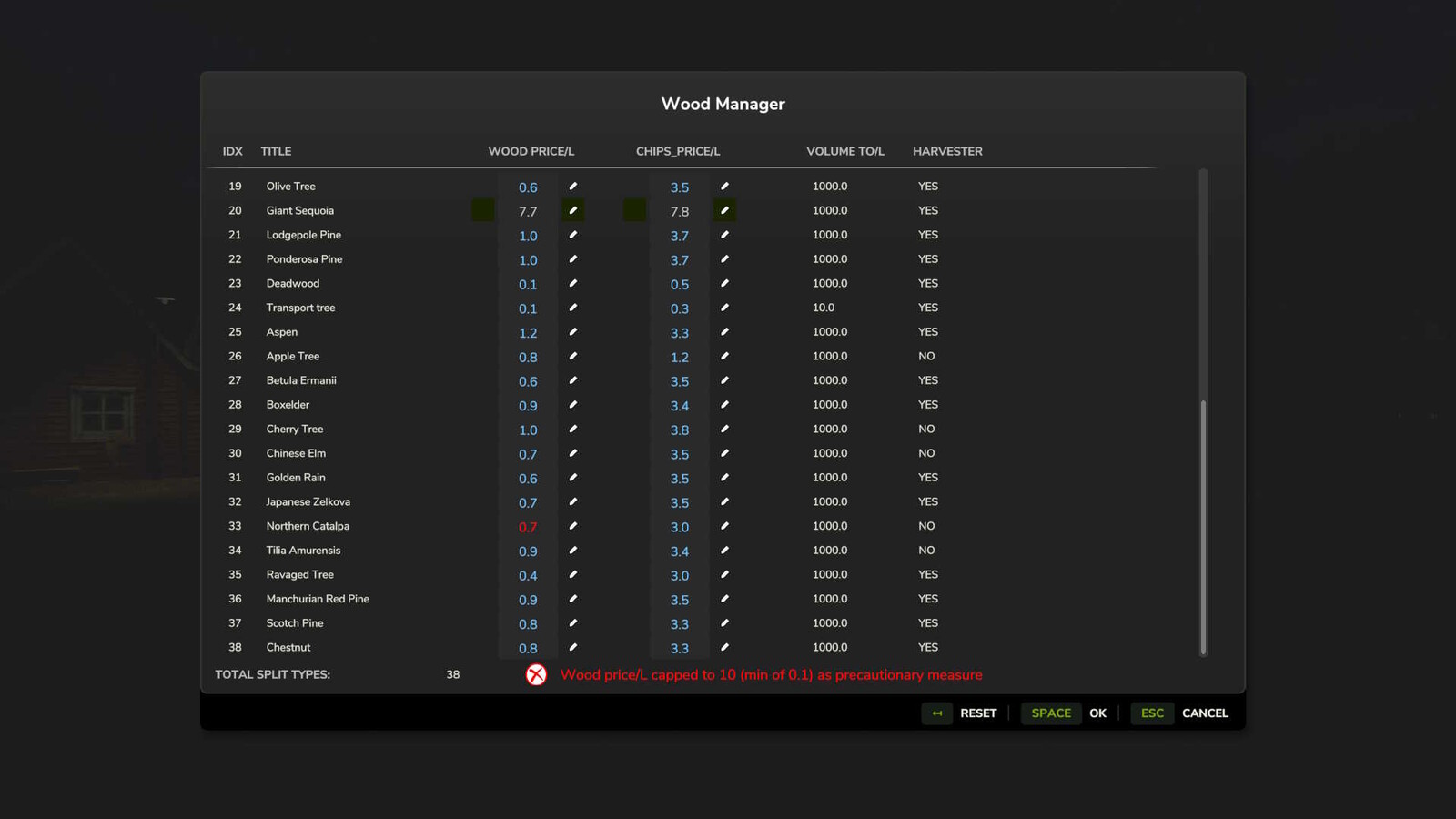Viewport: 1456px width, 819px height.
Task: Edit Cherry Tree wood price using pencil icon
Action: pyautogui.click(x=572, y=430)
